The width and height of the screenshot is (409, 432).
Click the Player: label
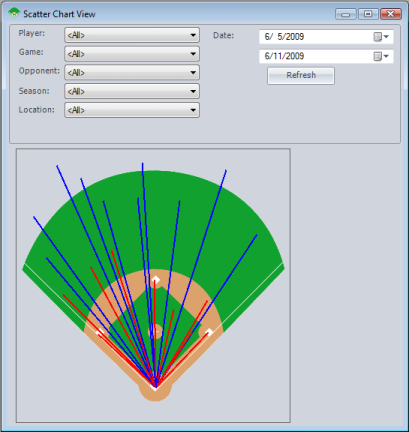32,33
